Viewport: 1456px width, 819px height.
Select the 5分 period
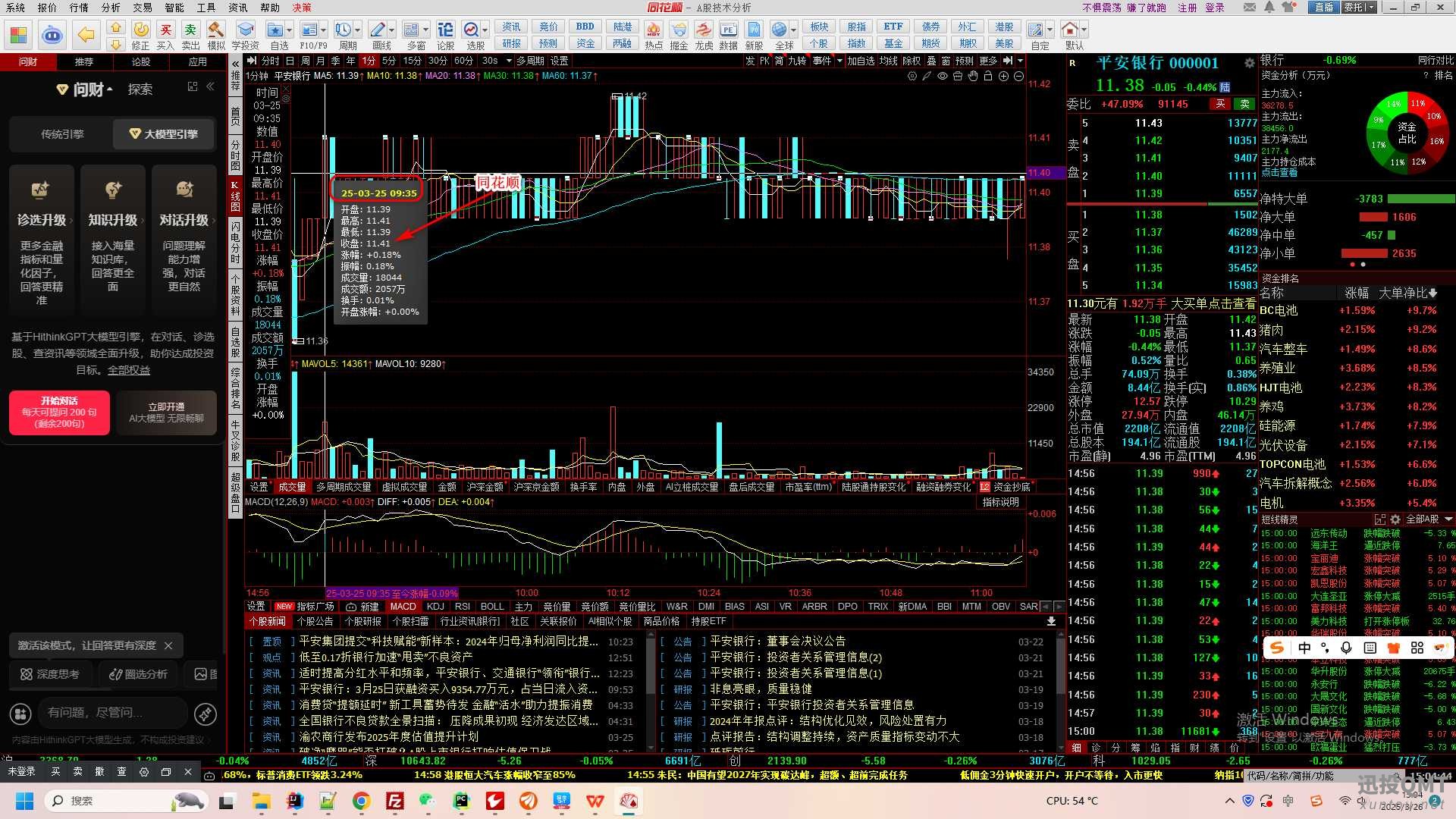click(x=389, y=61)
